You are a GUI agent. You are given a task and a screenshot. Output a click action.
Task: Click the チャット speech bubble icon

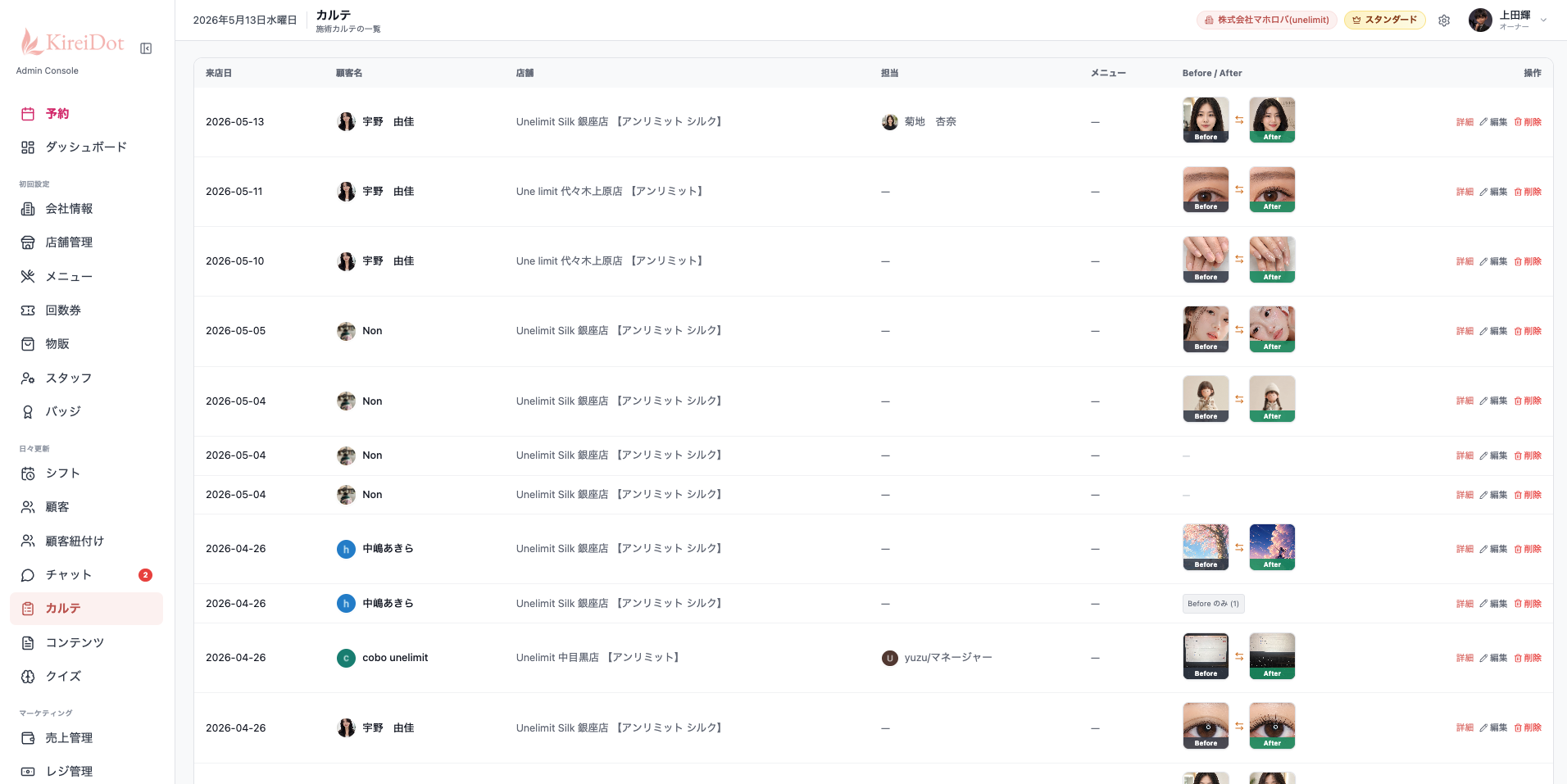coord(28,575)
